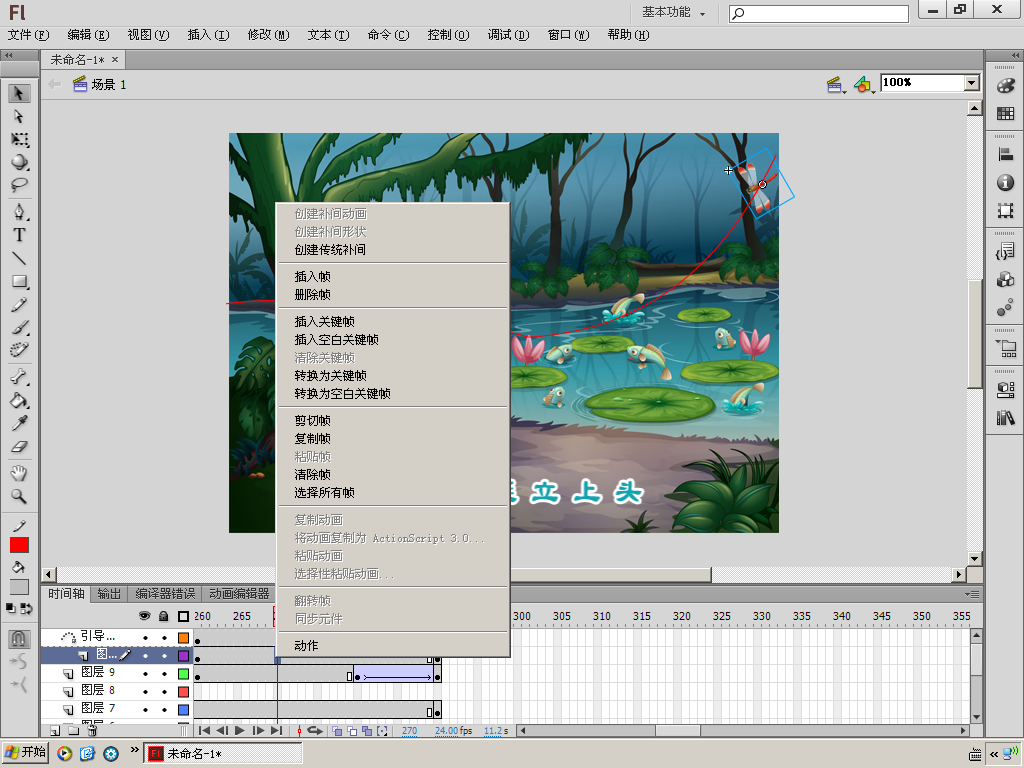The width and height of the screenshot is (1024, 768).
Task: Click the black and white reset icon
Action: click(11, 609)
